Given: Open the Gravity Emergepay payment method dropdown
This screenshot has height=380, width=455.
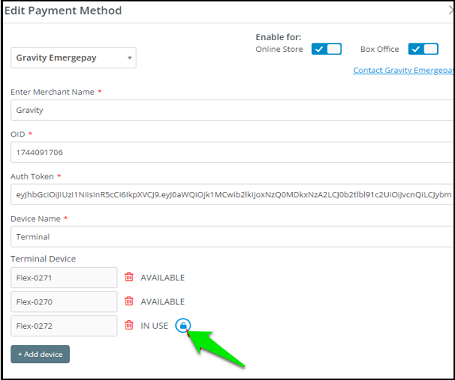Looking at the screenshot, I should (x=74, y=58).
